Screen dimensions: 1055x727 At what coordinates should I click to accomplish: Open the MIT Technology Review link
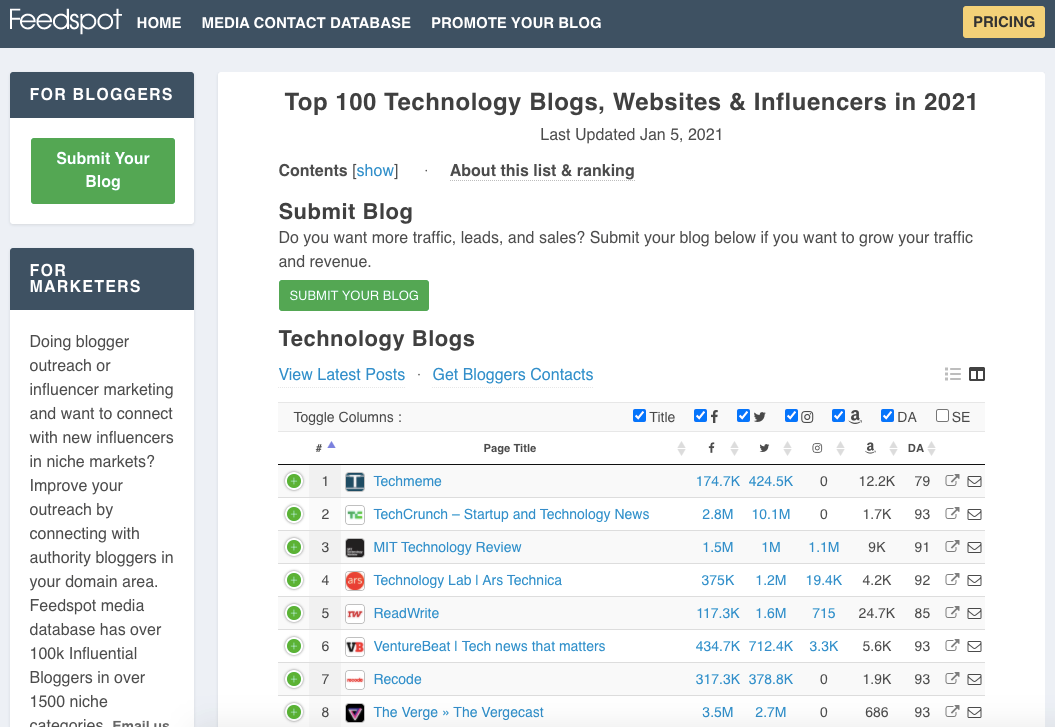(447, 547)
